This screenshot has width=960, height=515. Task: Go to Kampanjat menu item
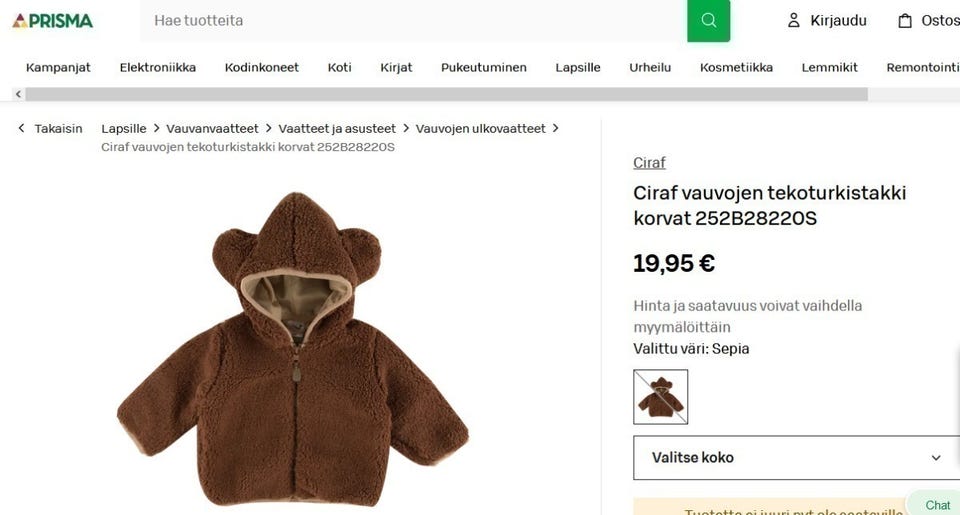[58, 67]
